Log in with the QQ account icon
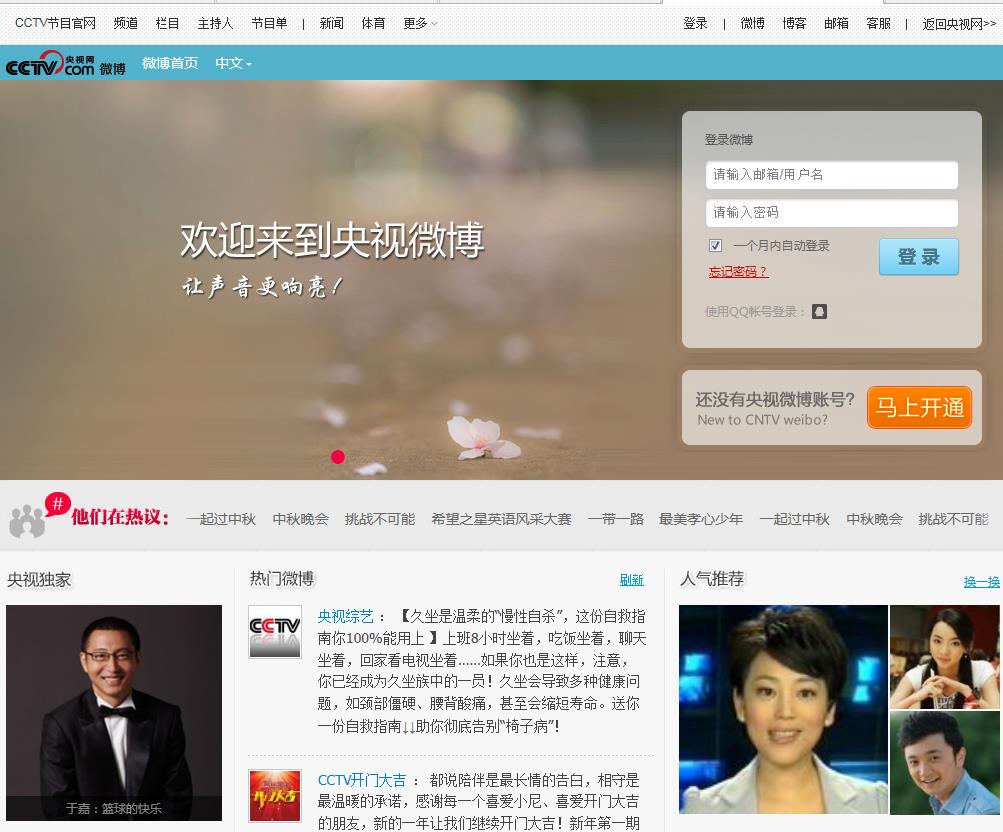The image size is (1003, 832). [819, 311]
